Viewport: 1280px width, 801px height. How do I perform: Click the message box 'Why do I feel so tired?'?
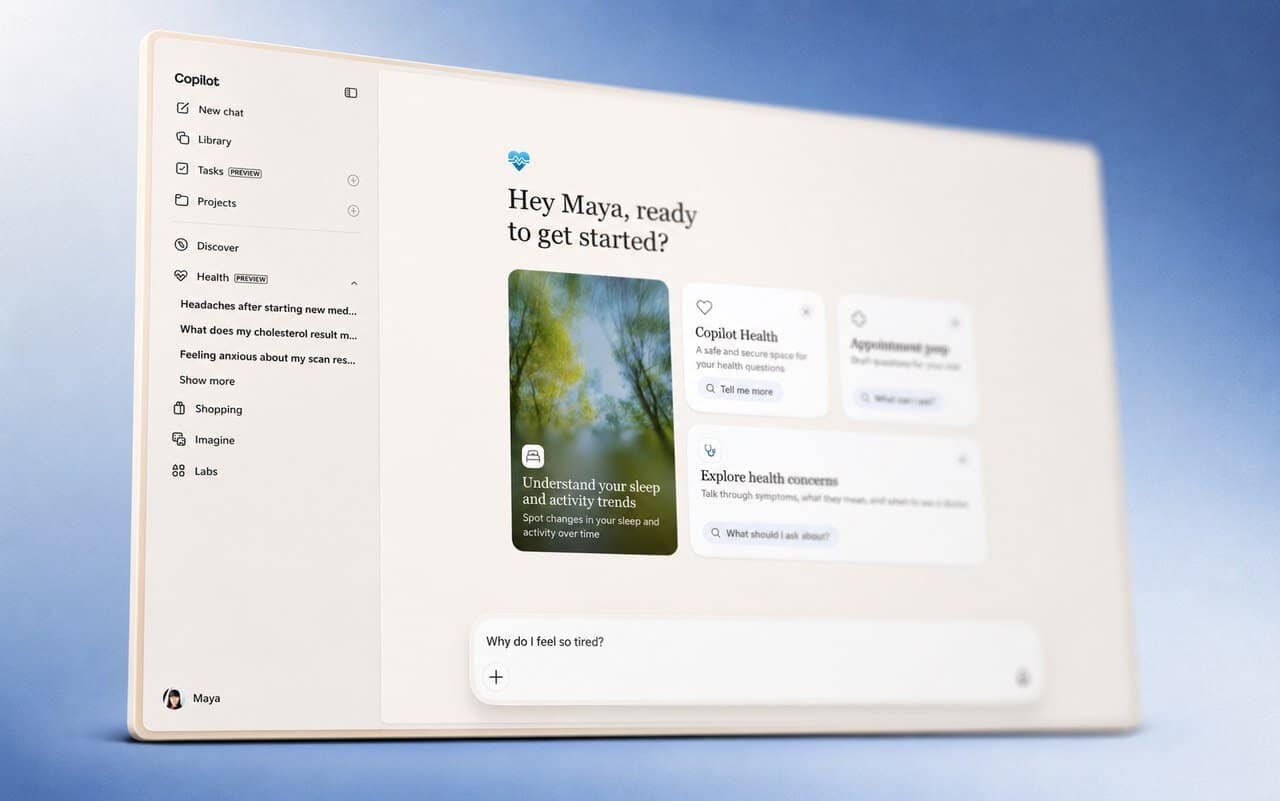pos(757,661)
